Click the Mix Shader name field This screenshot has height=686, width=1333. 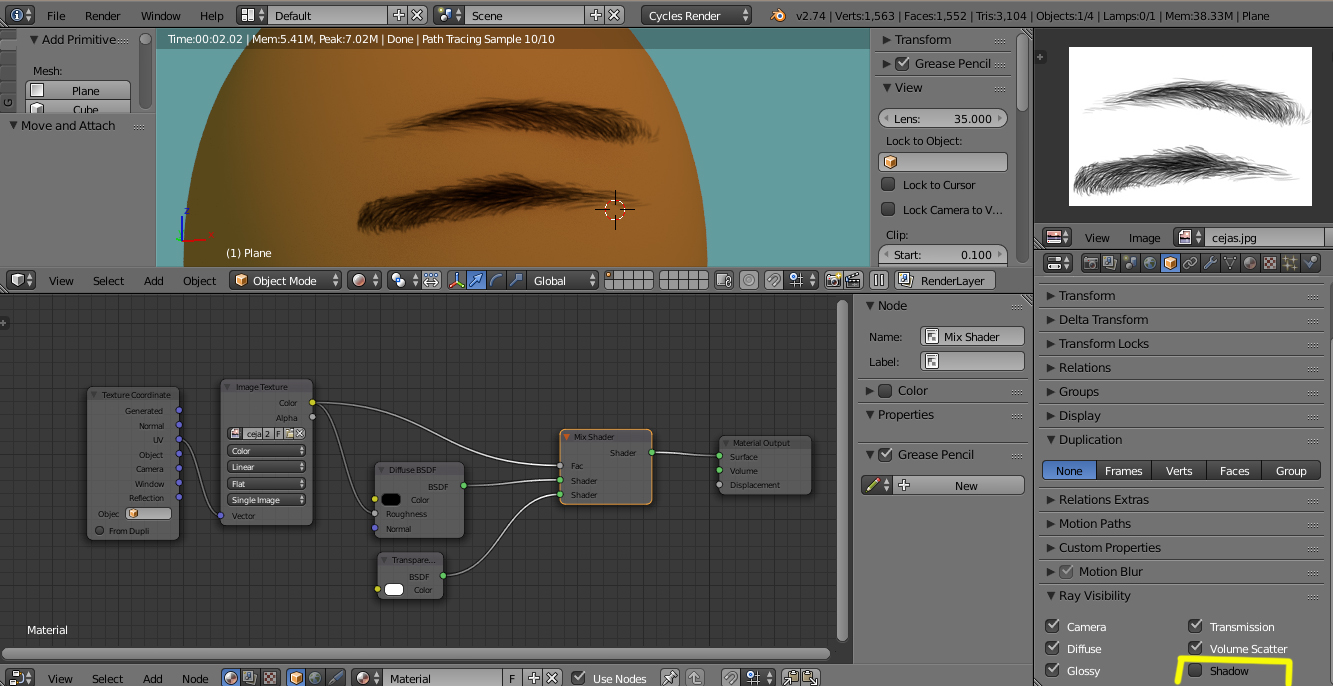click(972, 337)
